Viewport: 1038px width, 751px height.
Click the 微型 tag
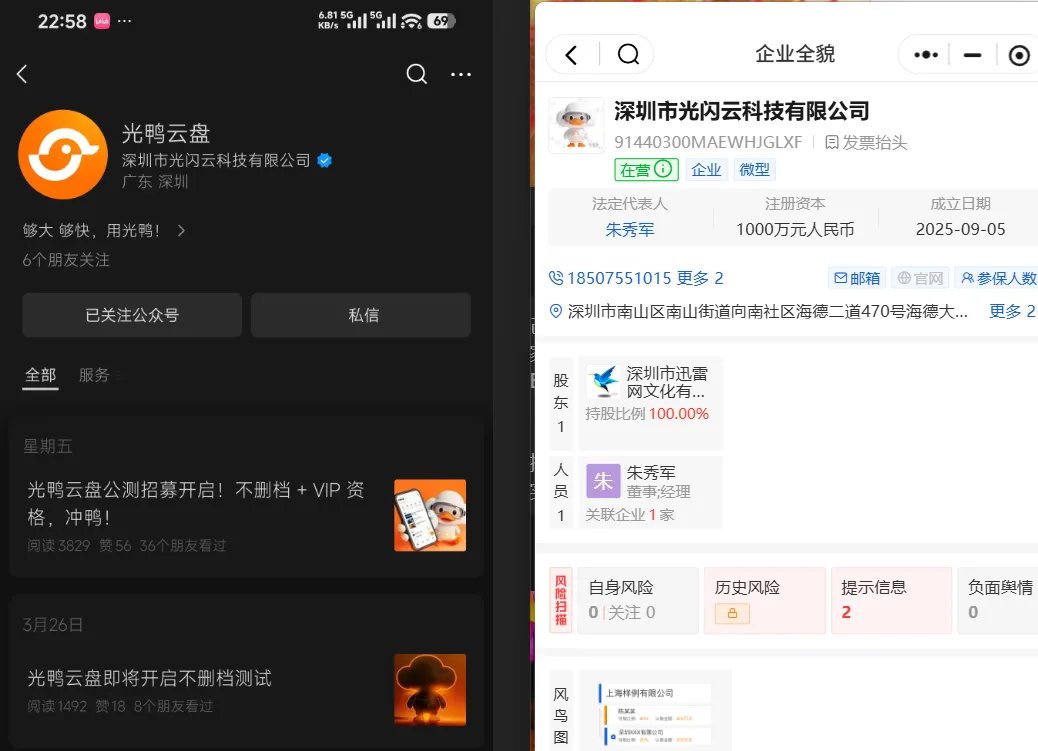754,170
